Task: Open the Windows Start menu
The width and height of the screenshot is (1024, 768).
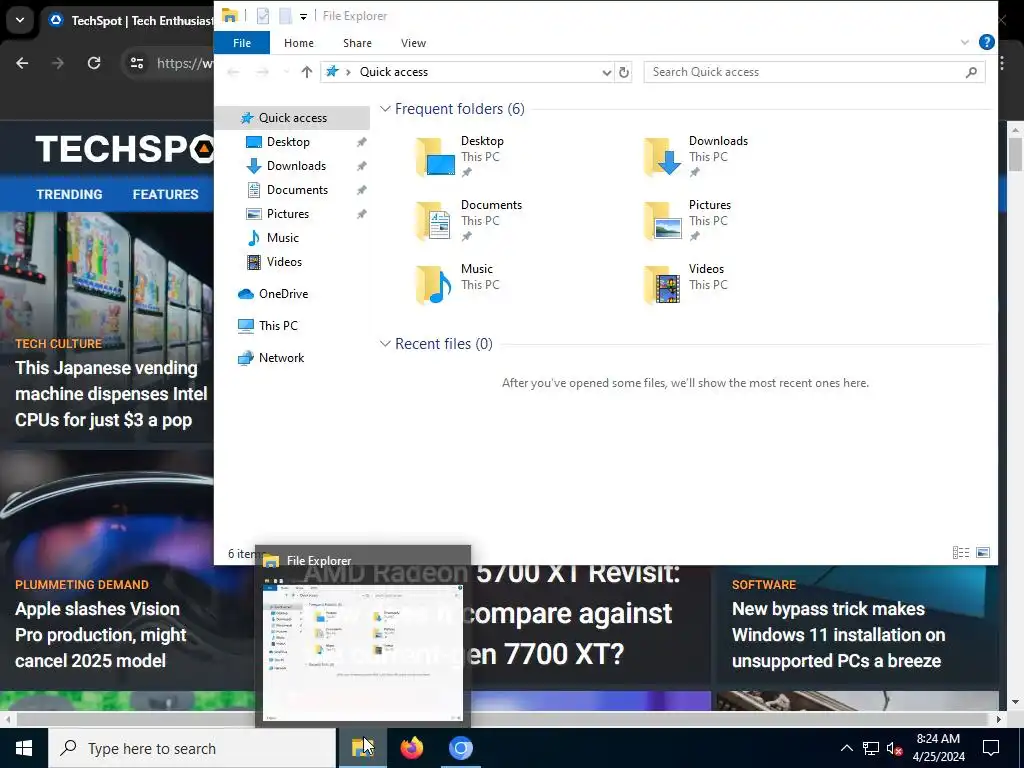Action: point(24,748)
